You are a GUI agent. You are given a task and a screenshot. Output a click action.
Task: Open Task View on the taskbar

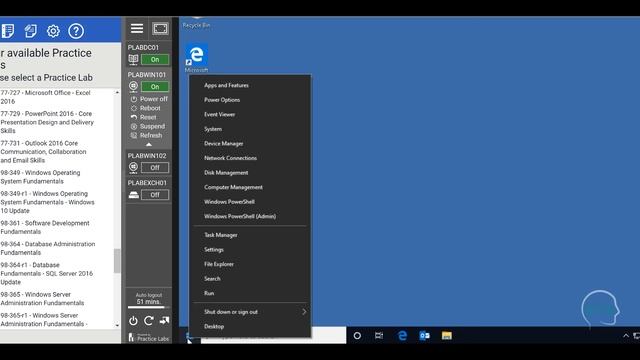pos(379,336)
